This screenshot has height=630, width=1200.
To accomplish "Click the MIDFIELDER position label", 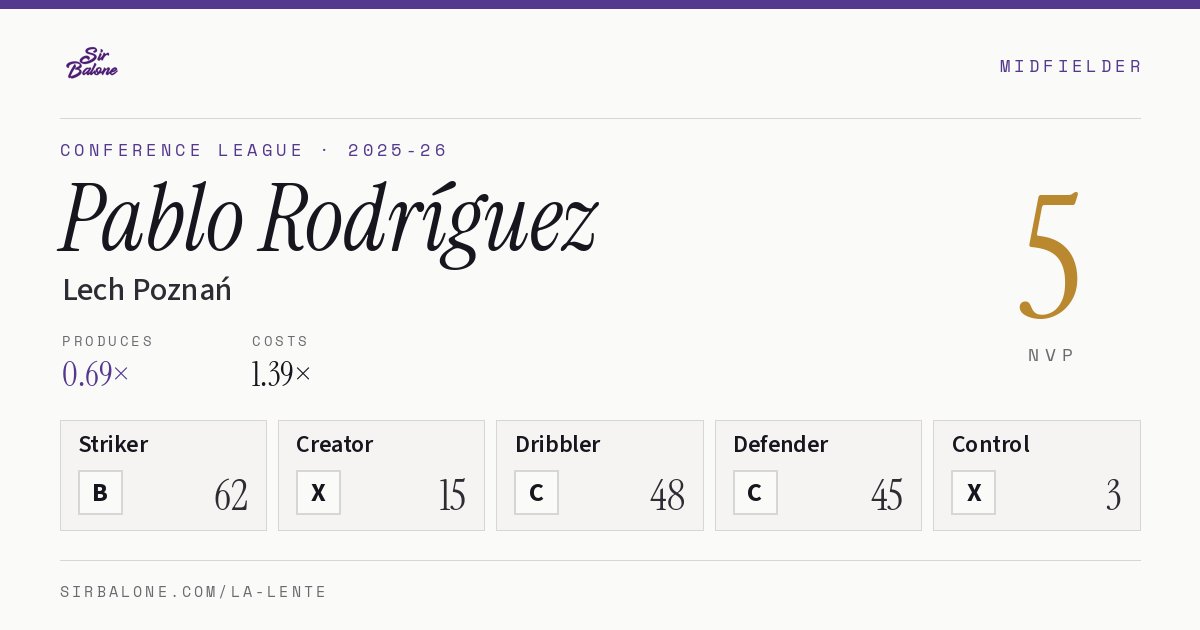I will [x=1070, y=66].
